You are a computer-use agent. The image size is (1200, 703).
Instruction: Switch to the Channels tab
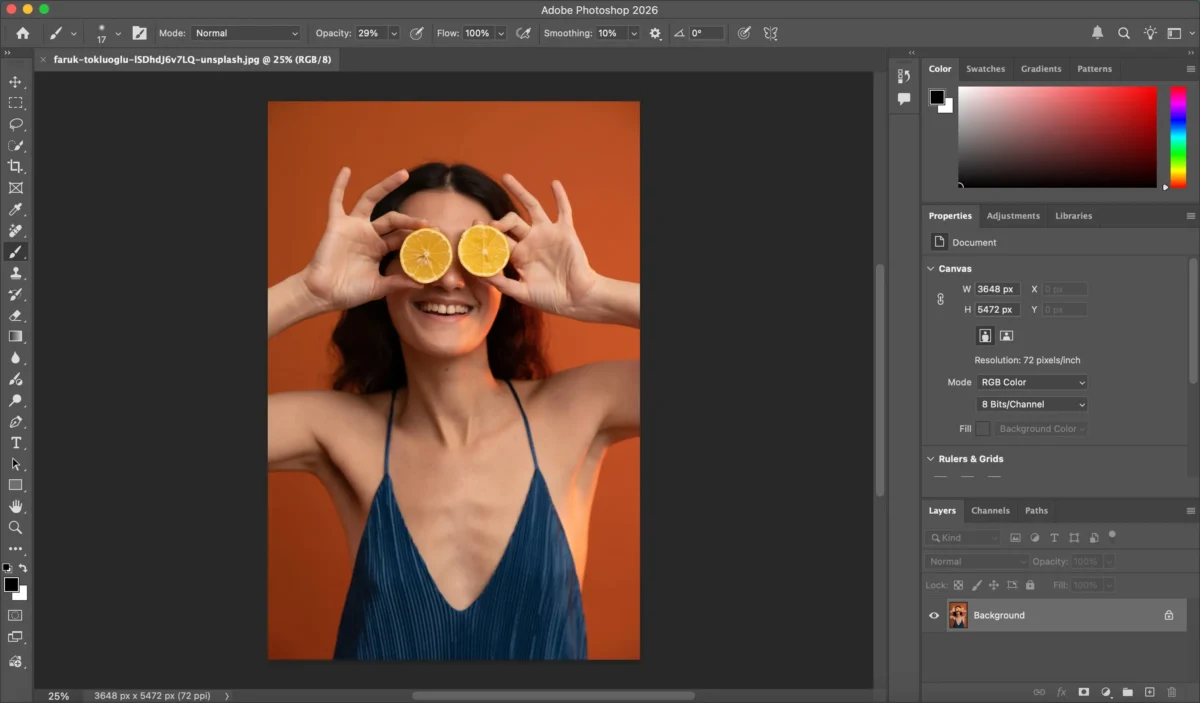coord(990,511)
